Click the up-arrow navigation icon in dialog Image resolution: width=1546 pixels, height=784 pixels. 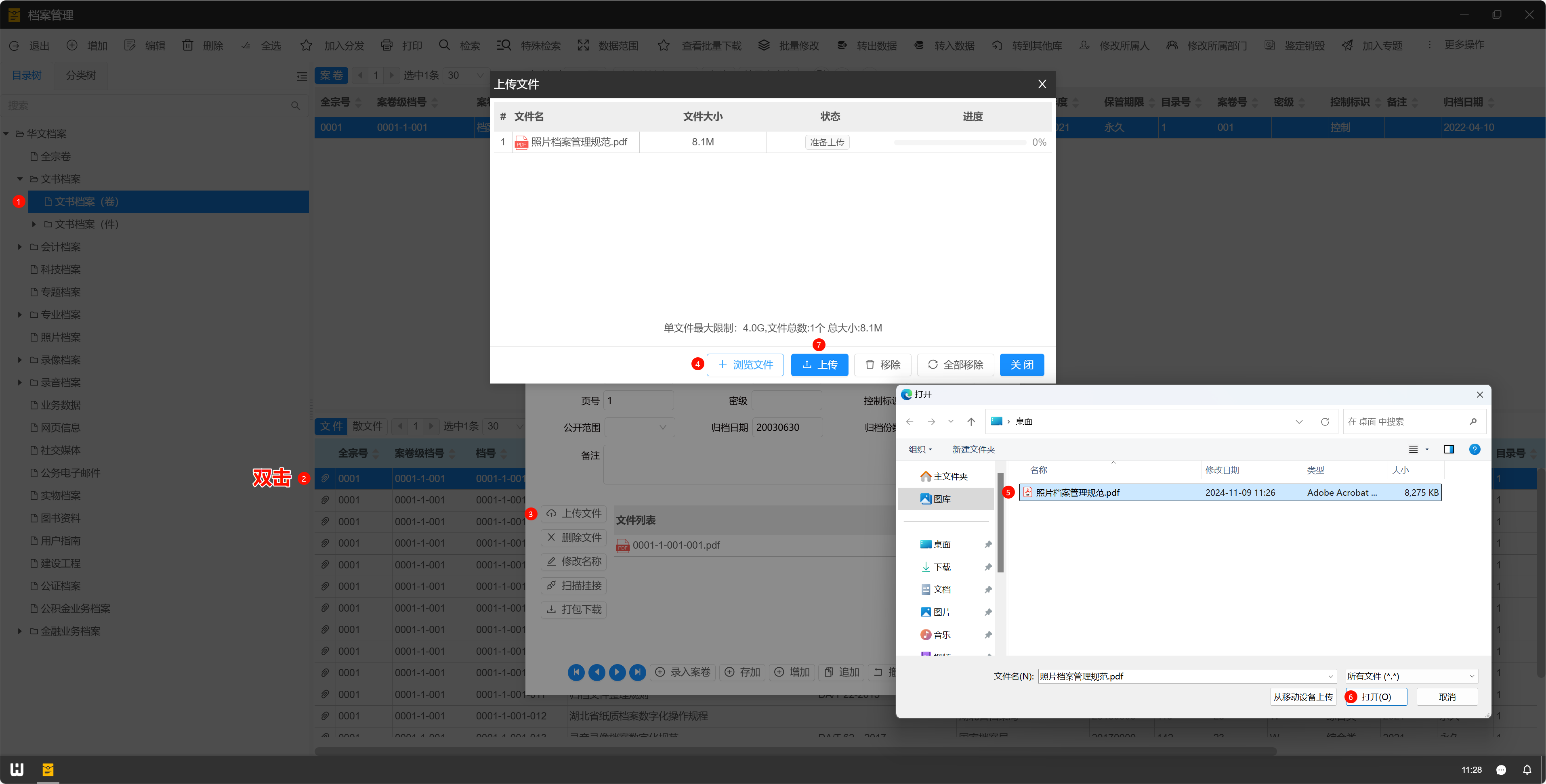[971, 422]
